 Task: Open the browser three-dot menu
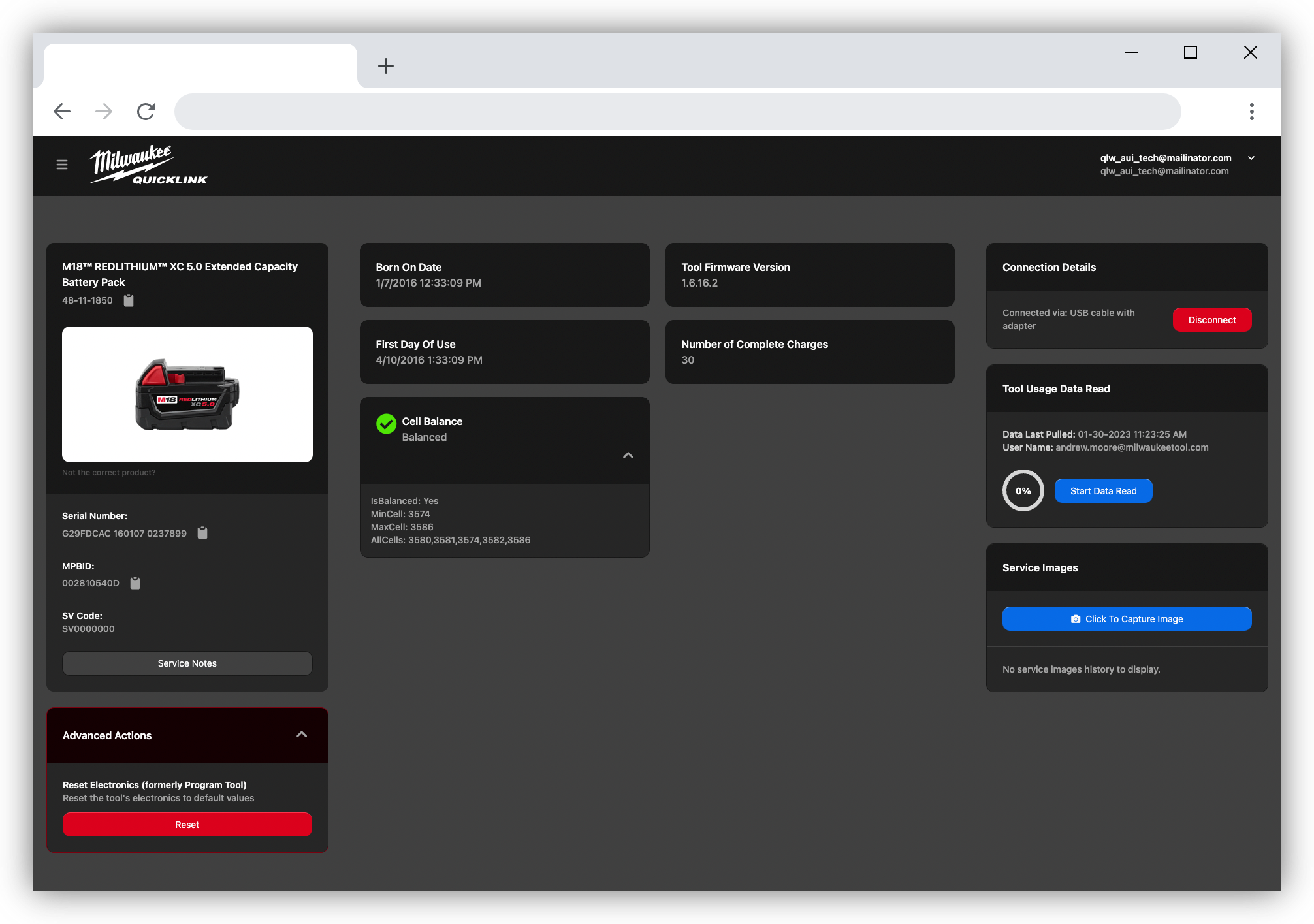pos(1251,112)
